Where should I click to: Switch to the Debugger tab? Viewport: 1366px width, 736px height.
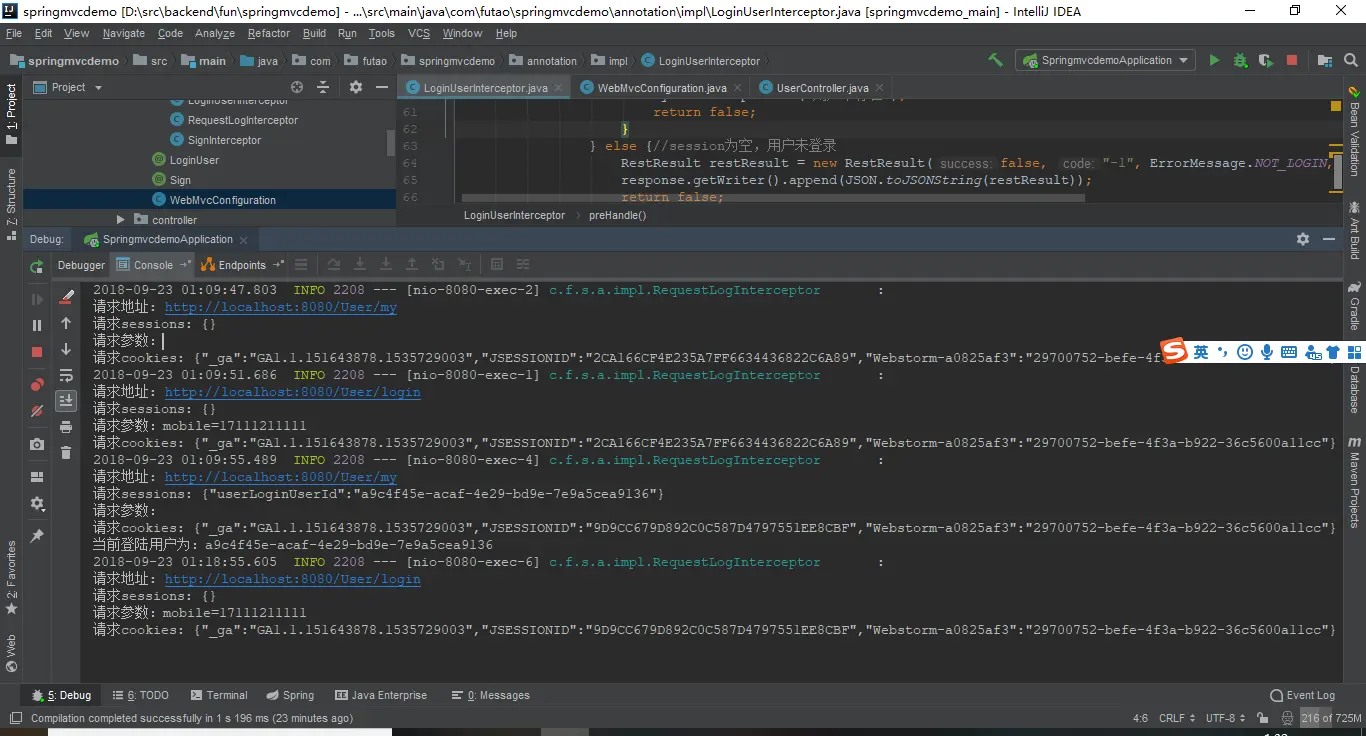click(x=81, y=265)
